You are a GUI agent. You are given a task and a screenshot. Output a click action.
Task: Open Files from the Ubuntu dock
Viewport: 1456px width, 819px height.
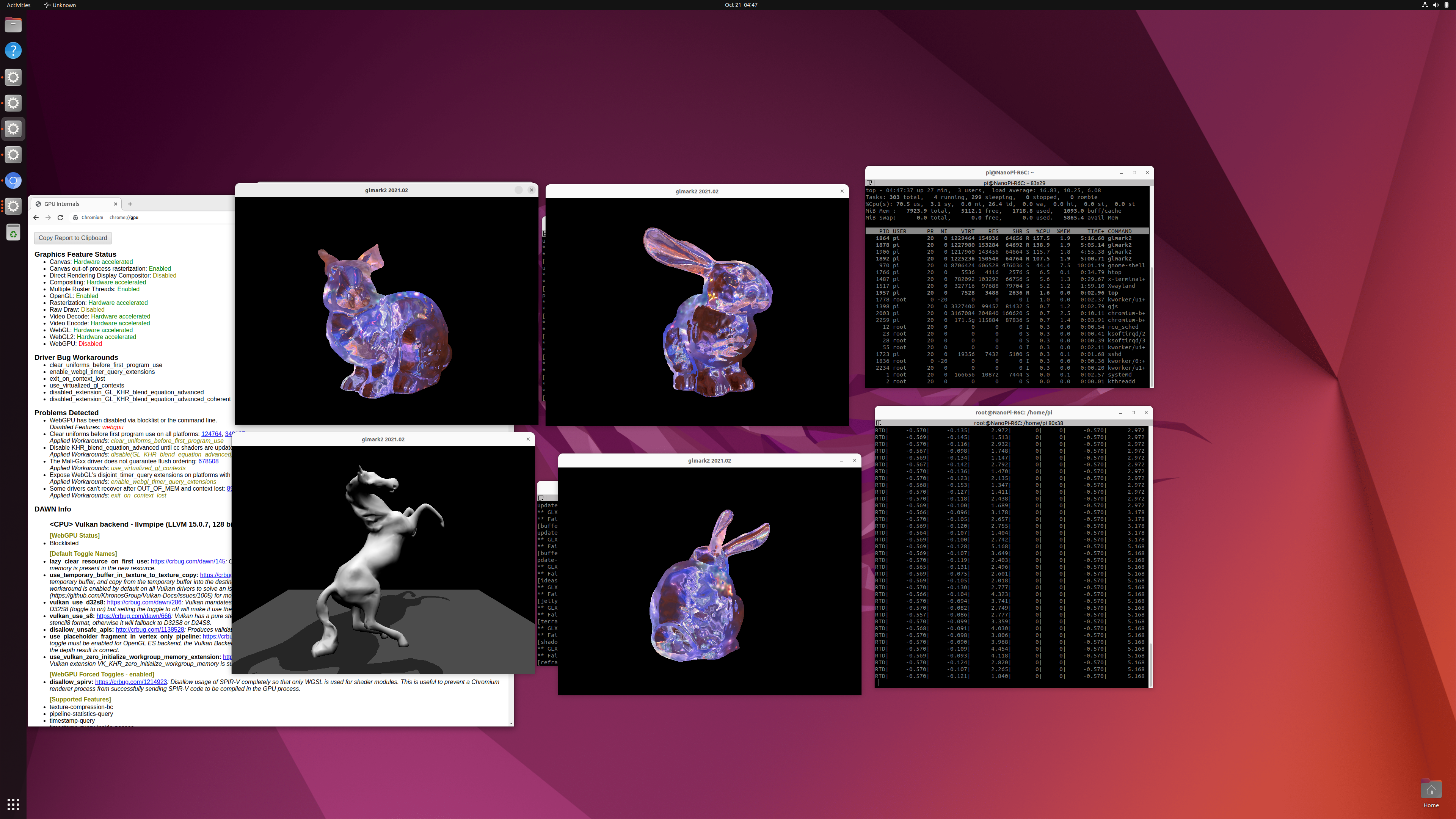tap(13, 25)
